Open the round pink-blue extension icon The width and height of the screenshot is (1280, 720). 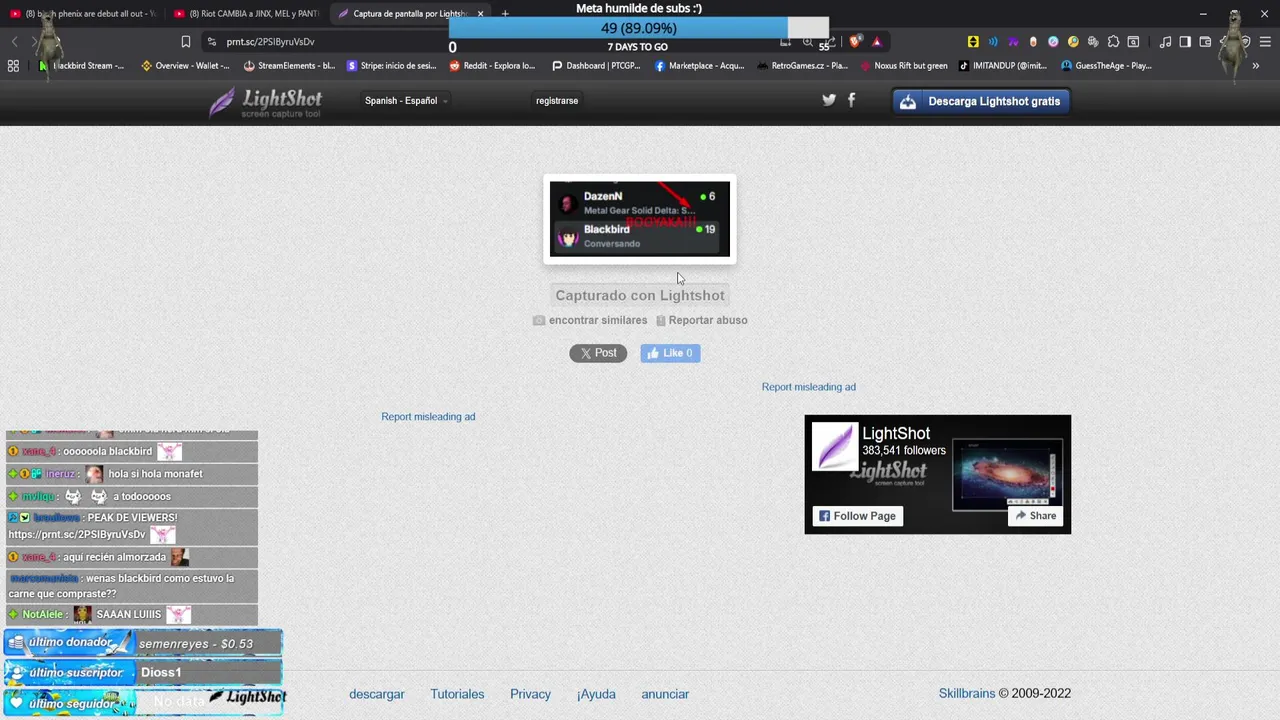pos(1053,42)
